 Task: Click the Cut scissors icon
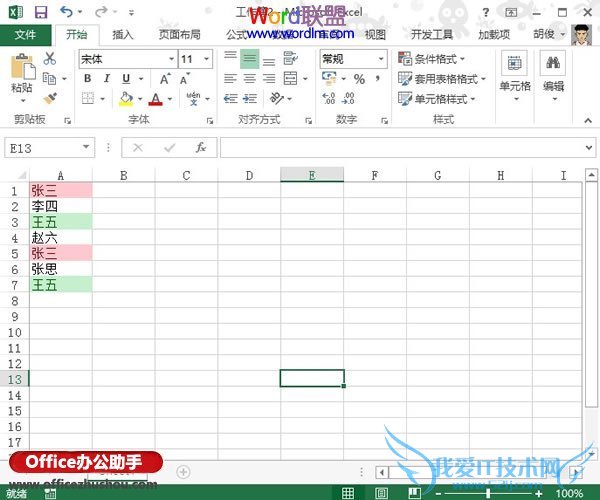click(x=49, y=59)
